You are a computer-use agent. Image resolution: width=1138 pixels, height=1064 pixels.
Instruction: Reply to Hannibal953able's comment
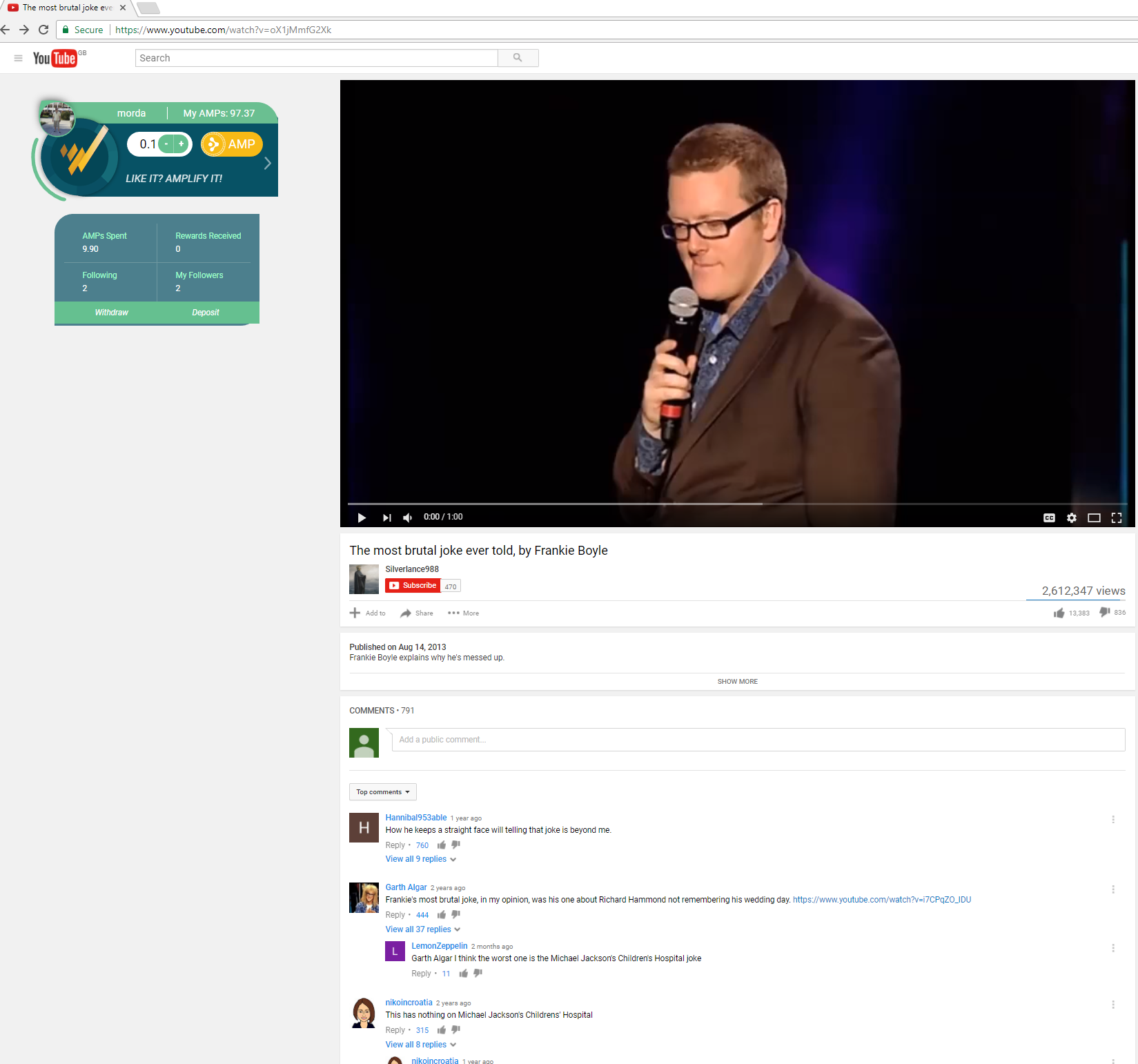(x=395, y=845)
